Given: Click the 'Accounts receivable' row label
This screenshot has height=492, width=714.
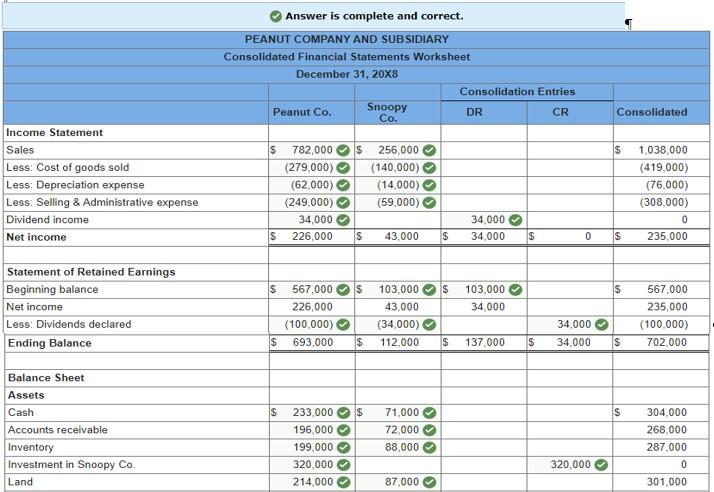Looking at the screenshot, I should coord(57,430).
